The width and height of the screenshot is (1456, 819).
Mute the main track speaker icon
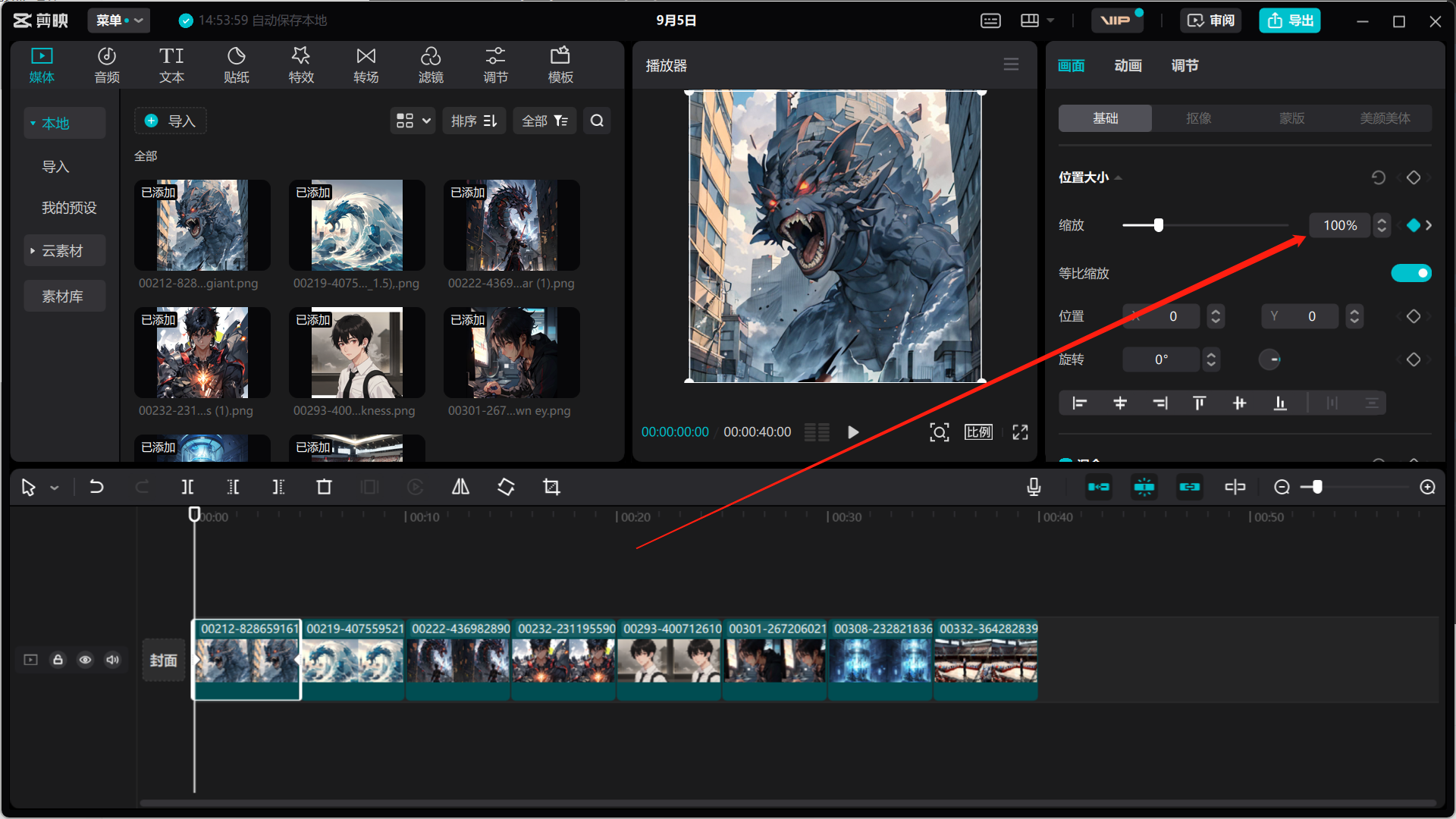coord(112,660)
